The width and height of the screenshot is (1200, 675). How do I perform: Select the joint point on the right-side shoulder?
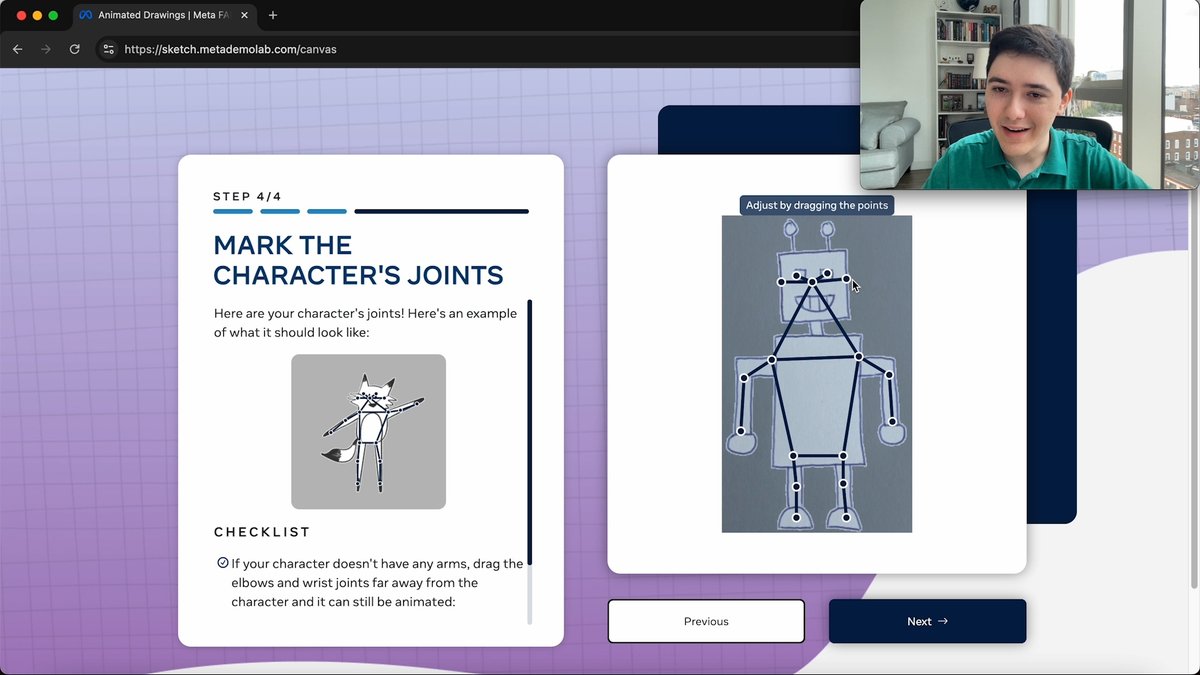858,356
